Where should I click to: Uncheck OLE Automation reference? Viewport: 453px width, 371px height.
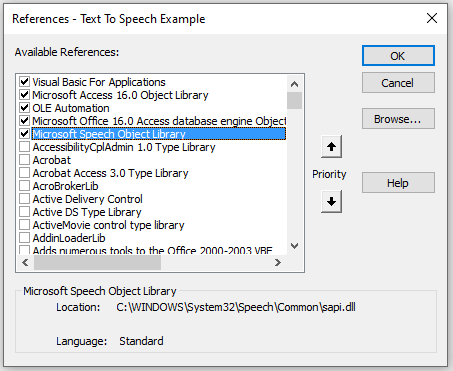pyautogui.click(x=24, y=108)
